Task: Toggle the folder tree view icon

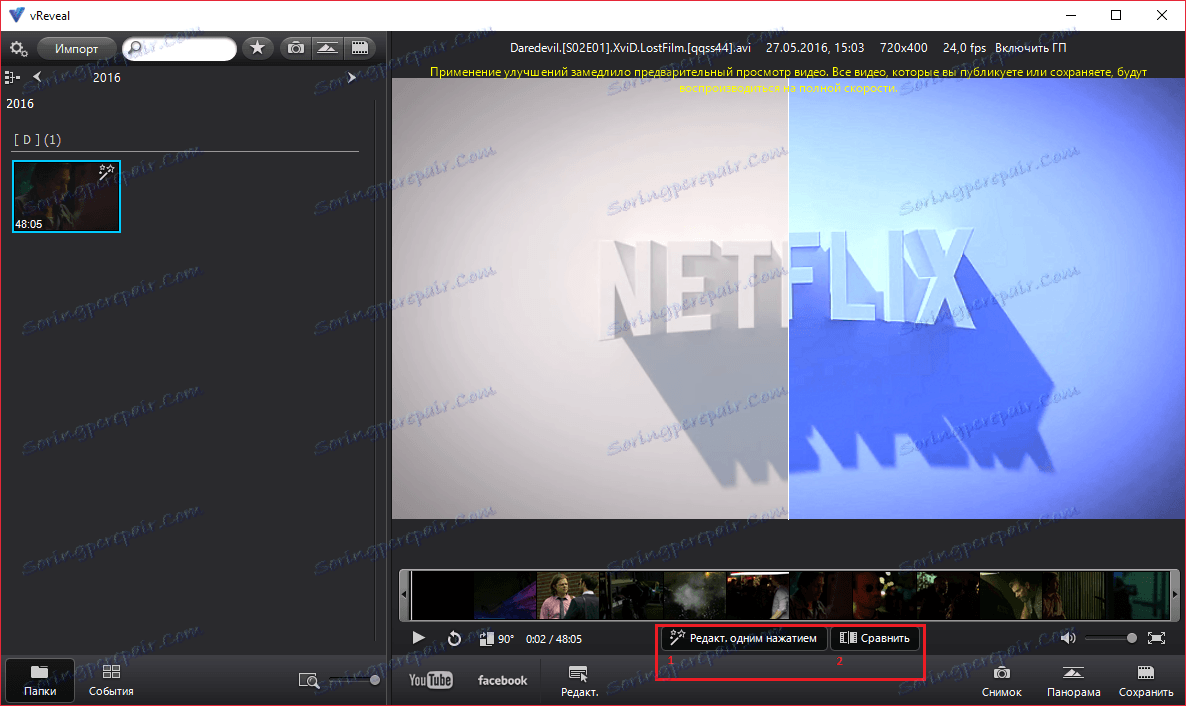Action: (11, 77)
